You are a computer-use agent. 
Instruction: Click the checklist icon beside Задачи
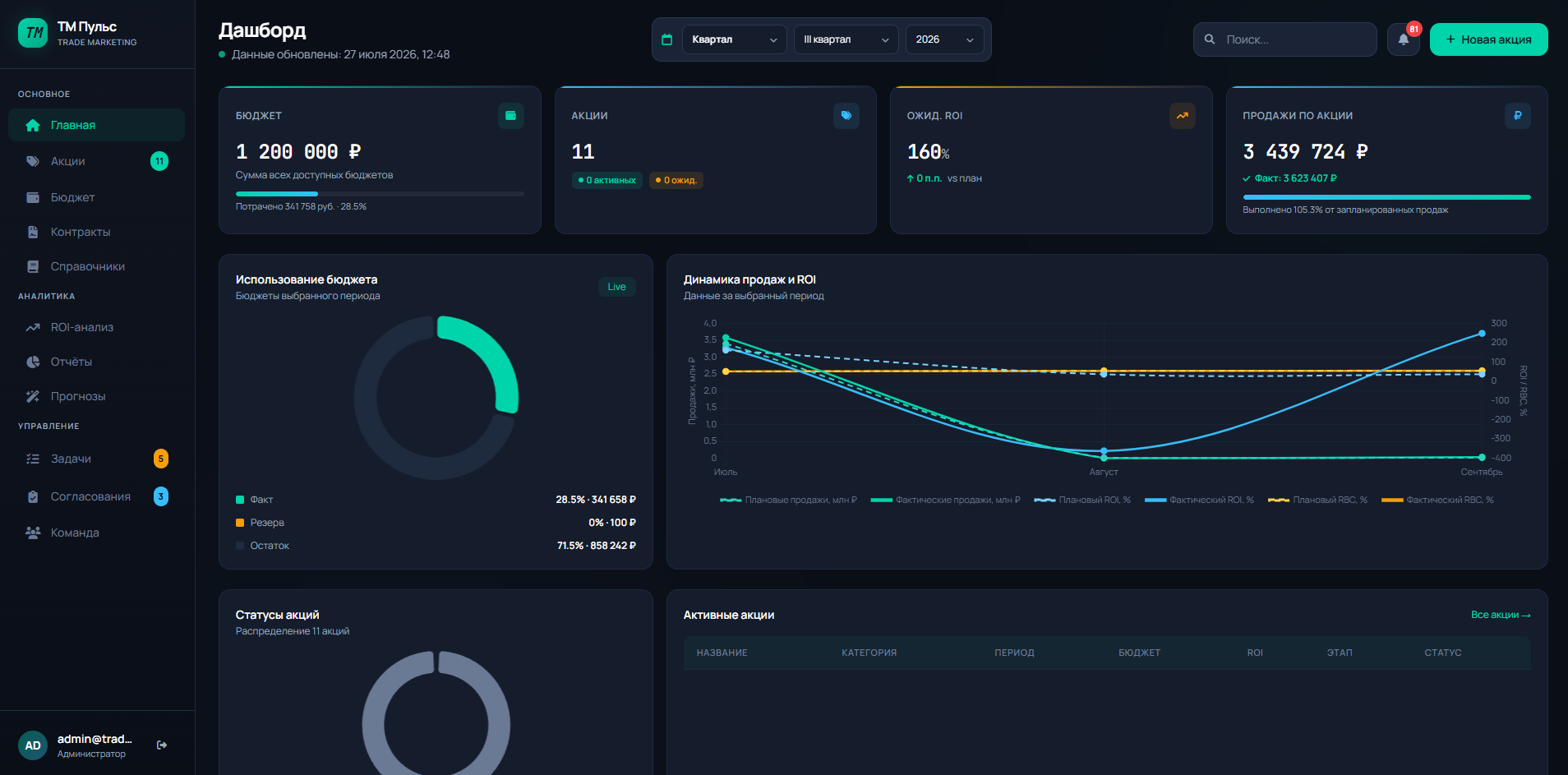[x=33, y=459]
